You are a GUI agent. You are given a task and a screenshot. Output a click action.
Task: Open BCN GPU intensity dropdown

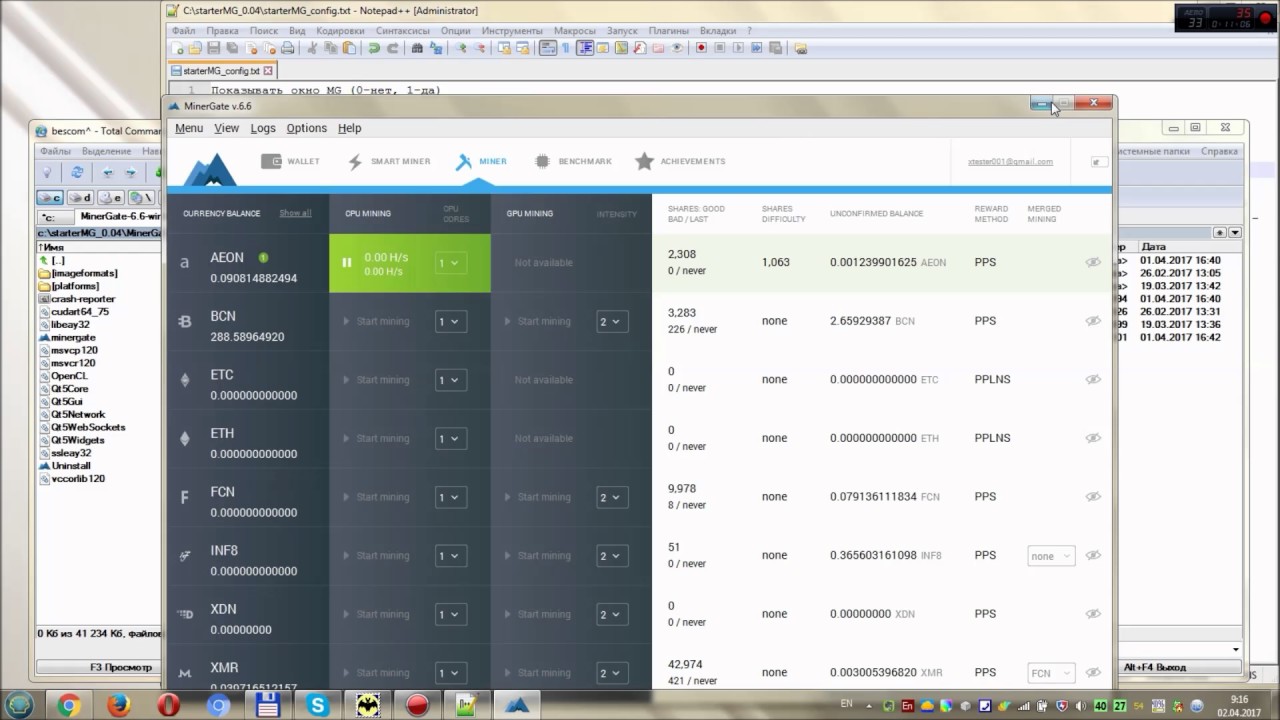(x=612, y=322)
